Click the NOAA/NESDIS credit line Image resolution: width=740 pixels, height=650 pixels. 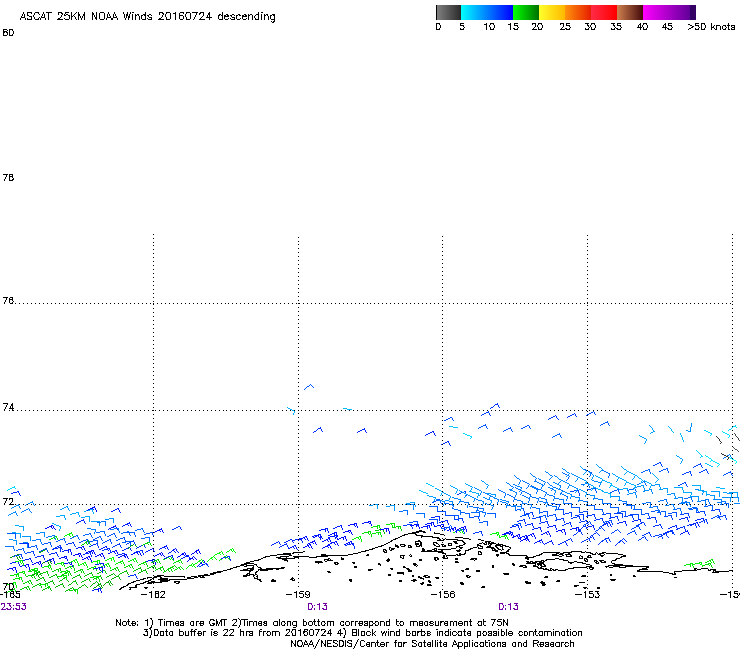pos(432,644)
